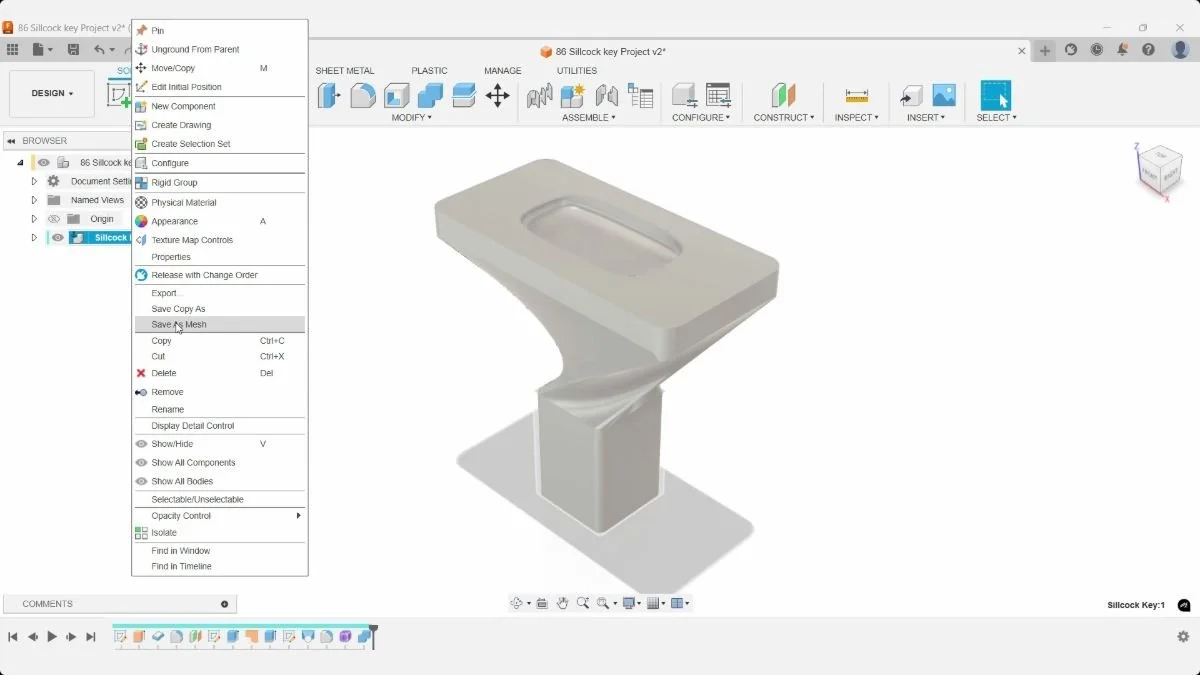Toggle Show All Bodies option
Screen dimensions: 1200x675
pos(220,481)
